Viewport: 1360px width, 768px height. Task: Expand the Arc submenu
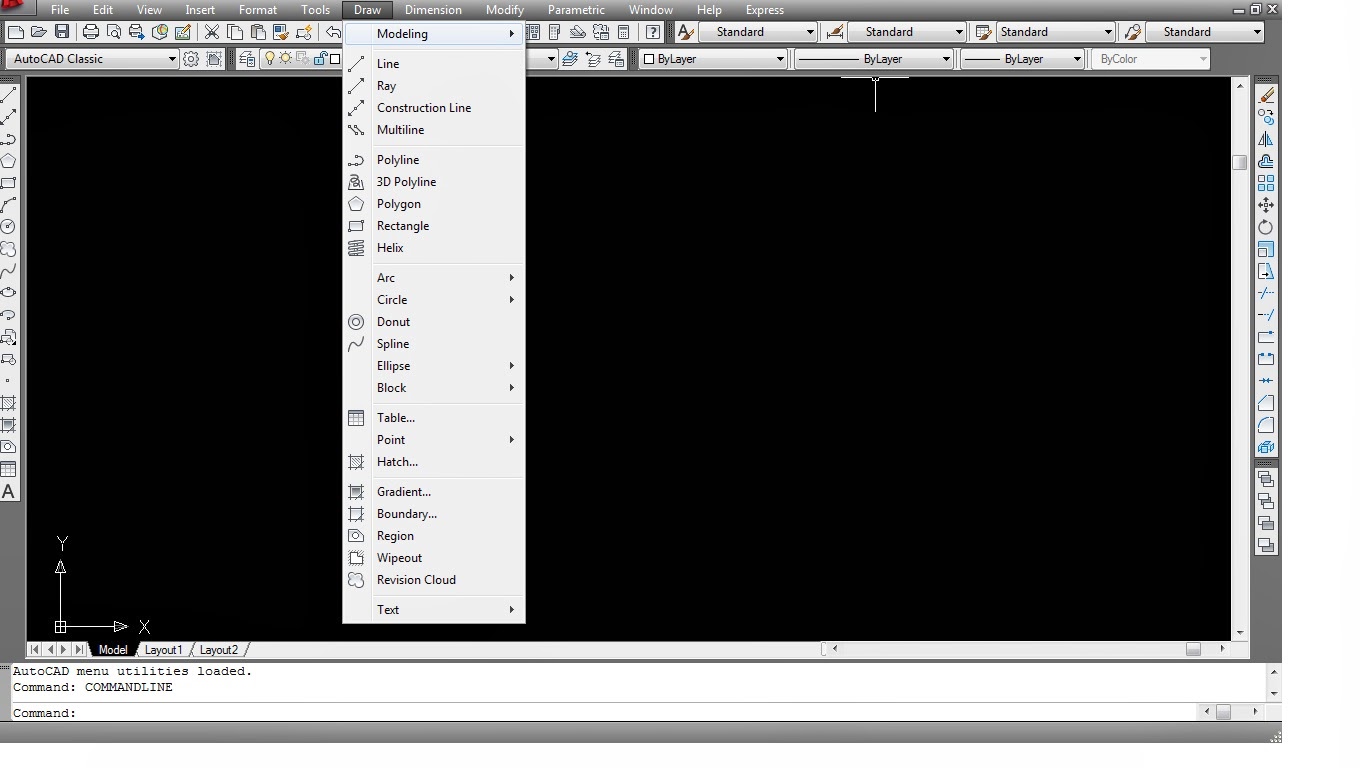434,278
